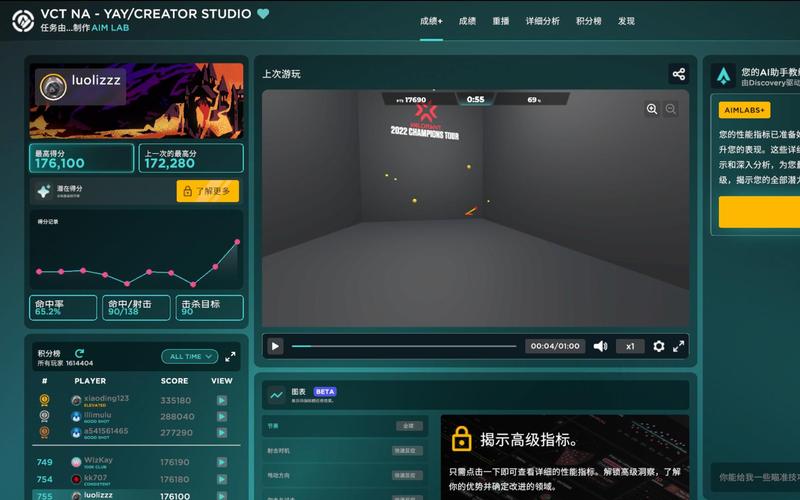
Task: Click score 335180 in the leaderboard
Action: pos(176,401)
